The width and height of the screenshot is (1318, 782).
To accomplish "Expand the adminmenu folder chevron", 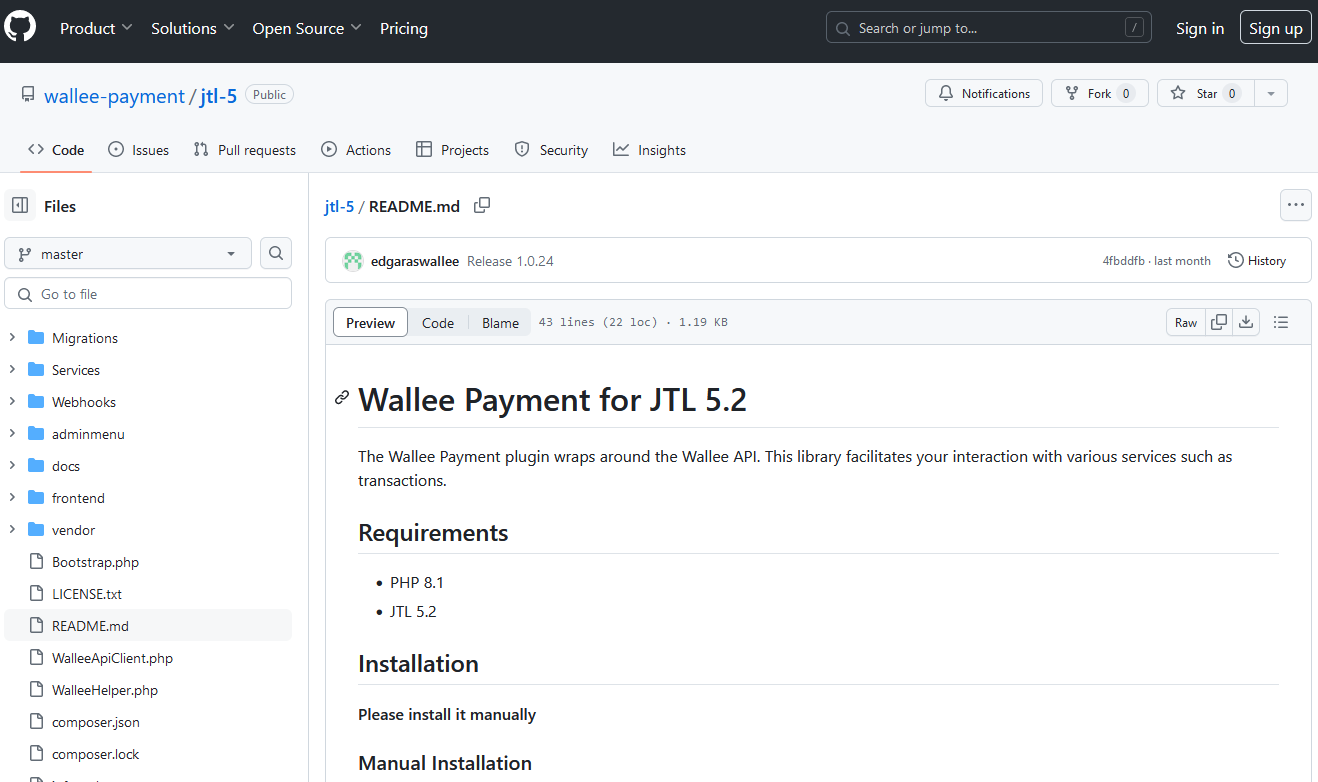I will 12,434.
